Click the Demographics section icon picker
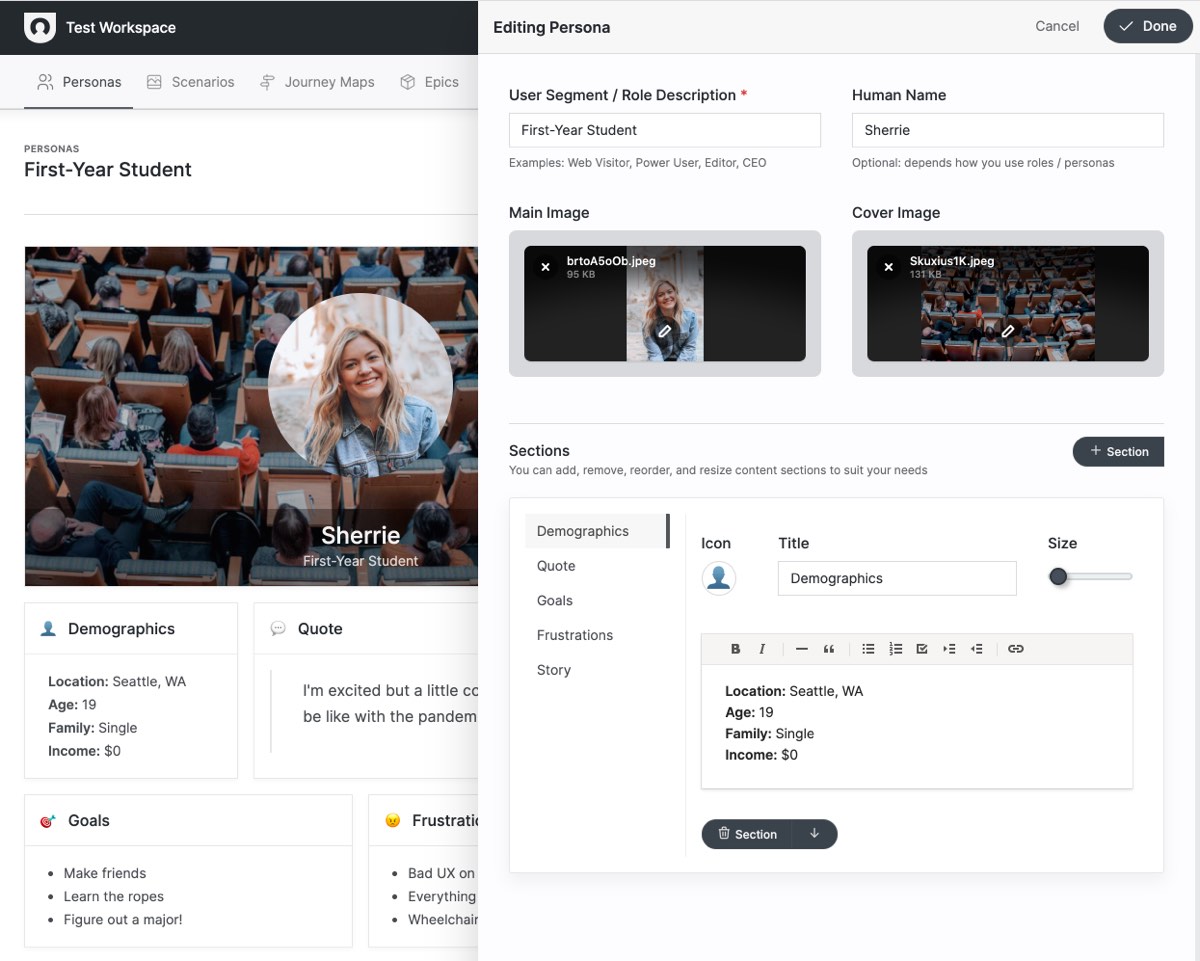This screenshot has width=1200, height=961. coord(718,577)
